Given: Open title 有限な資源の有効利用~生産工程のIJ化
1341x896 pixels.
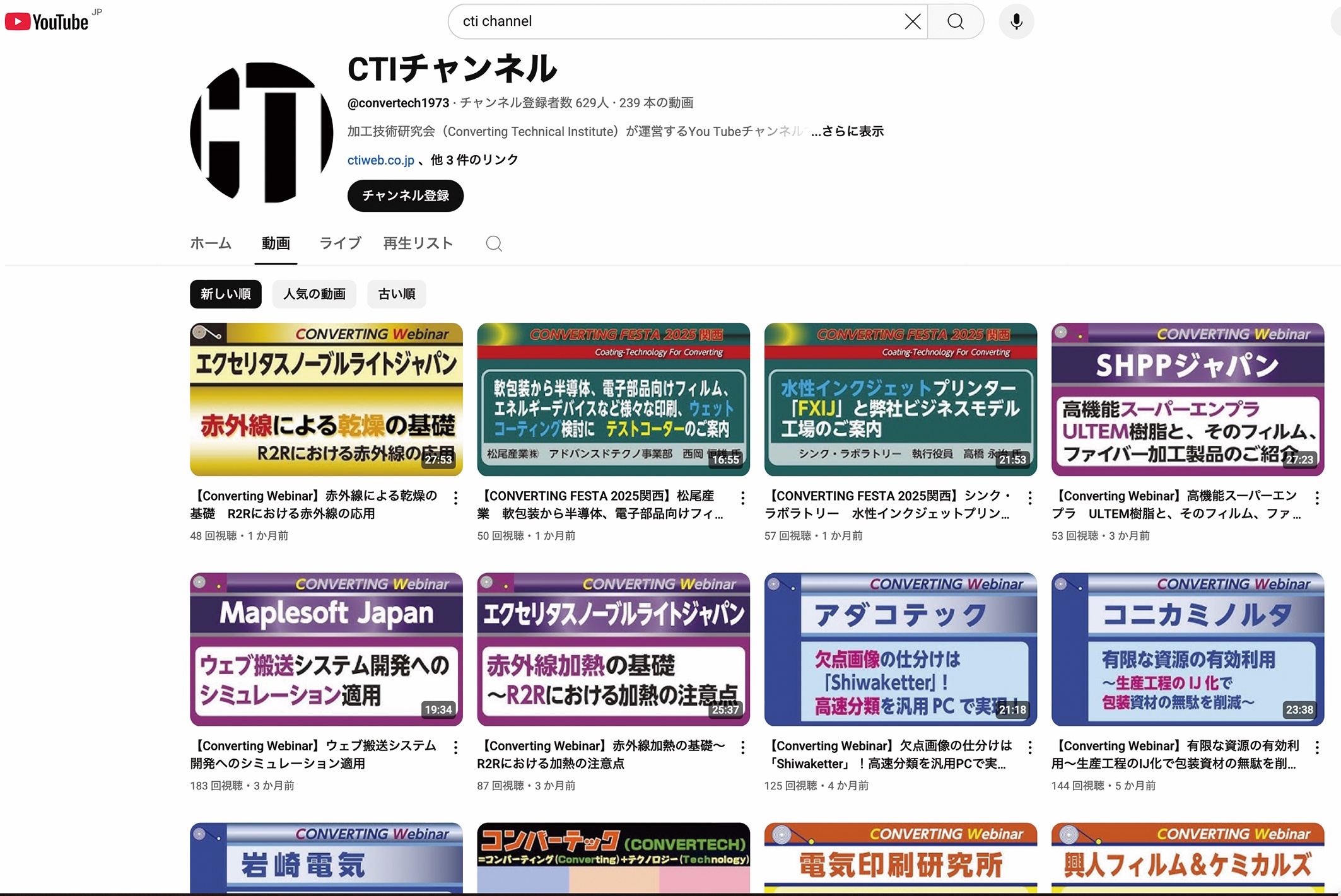Looking at the screenshot, I should click(1176, 755).
